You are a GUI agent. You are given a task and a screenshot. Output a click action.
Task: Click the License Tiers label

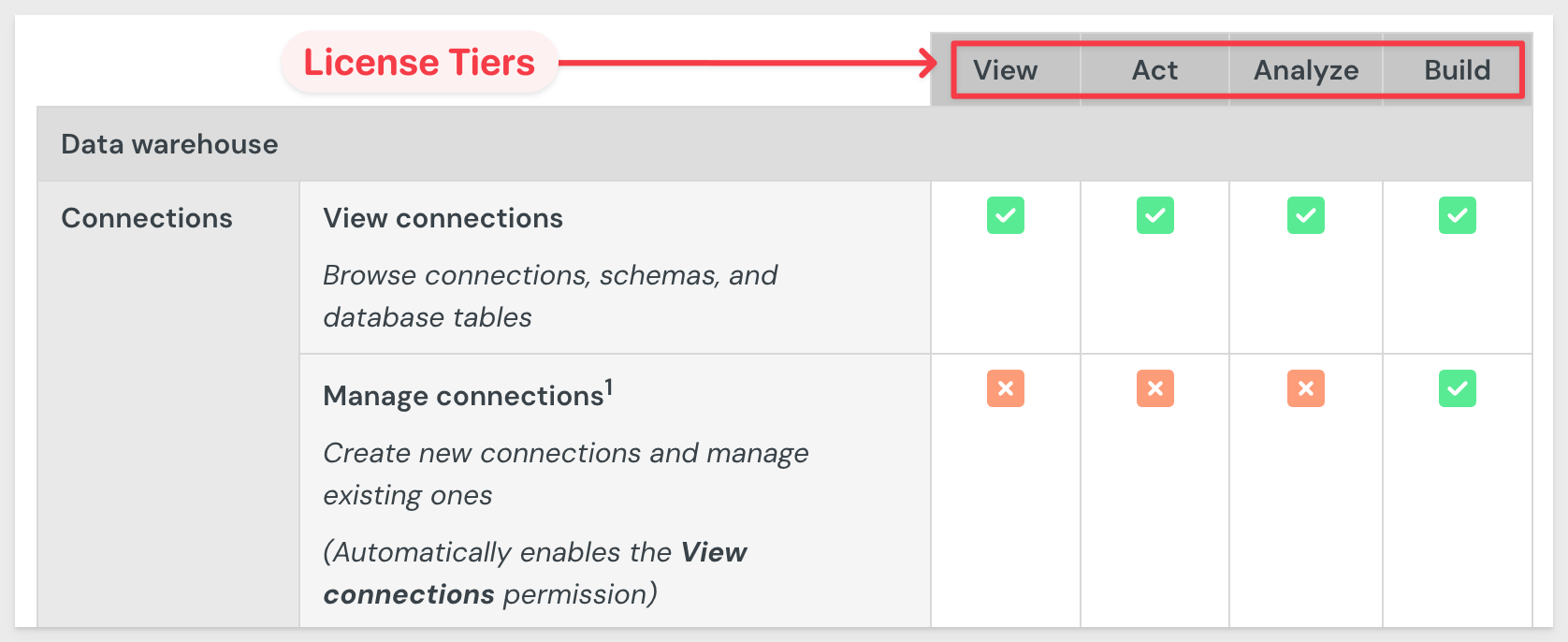tap(419, 63)
